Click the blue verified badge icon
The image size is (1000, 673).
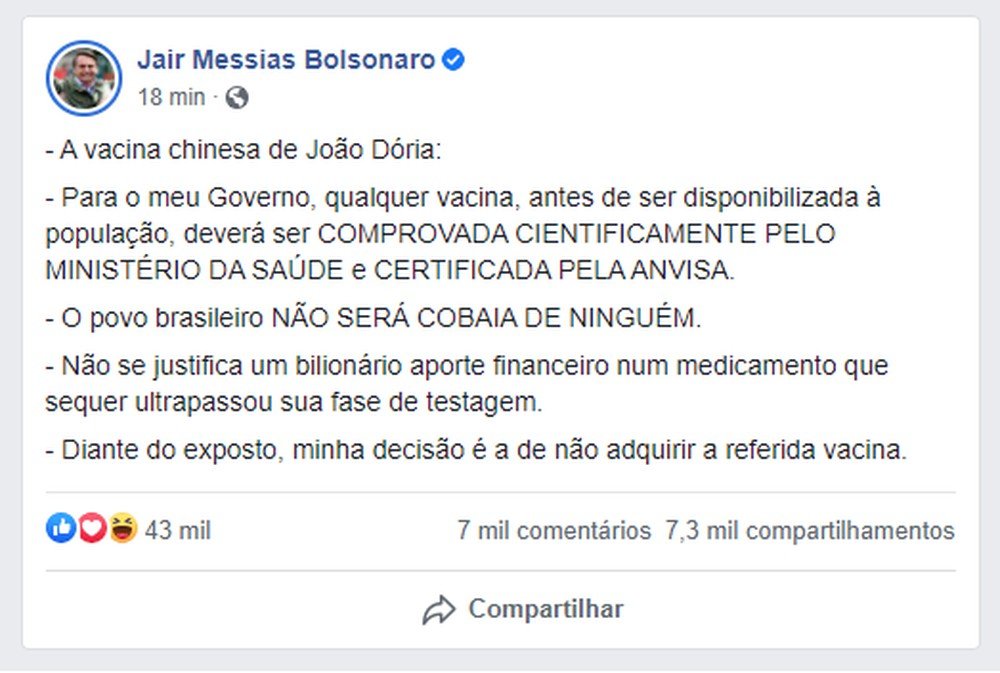pos(453,60)
